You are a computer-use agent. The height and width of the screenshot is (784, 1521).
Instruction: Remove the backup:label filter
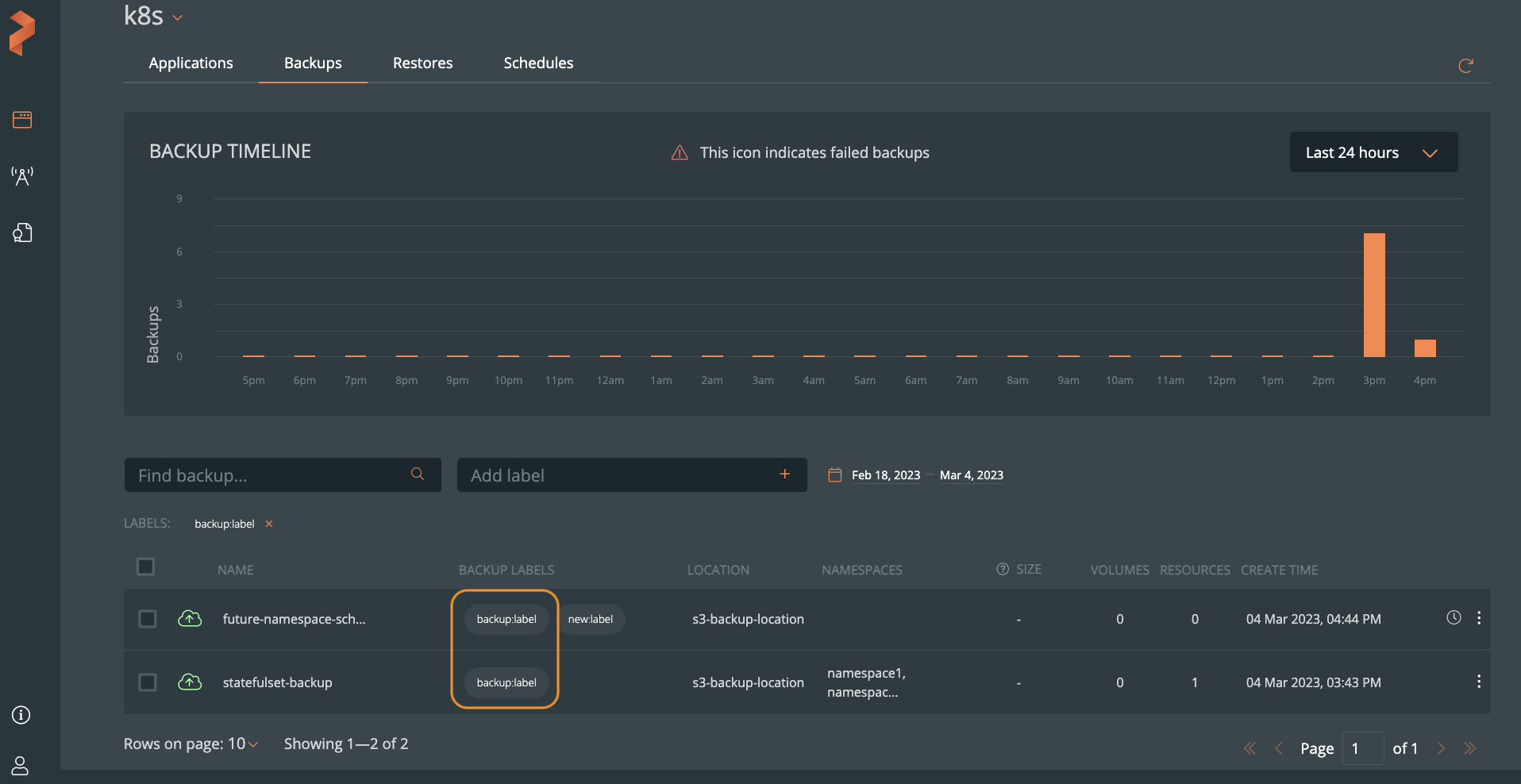tap(269, 524)
